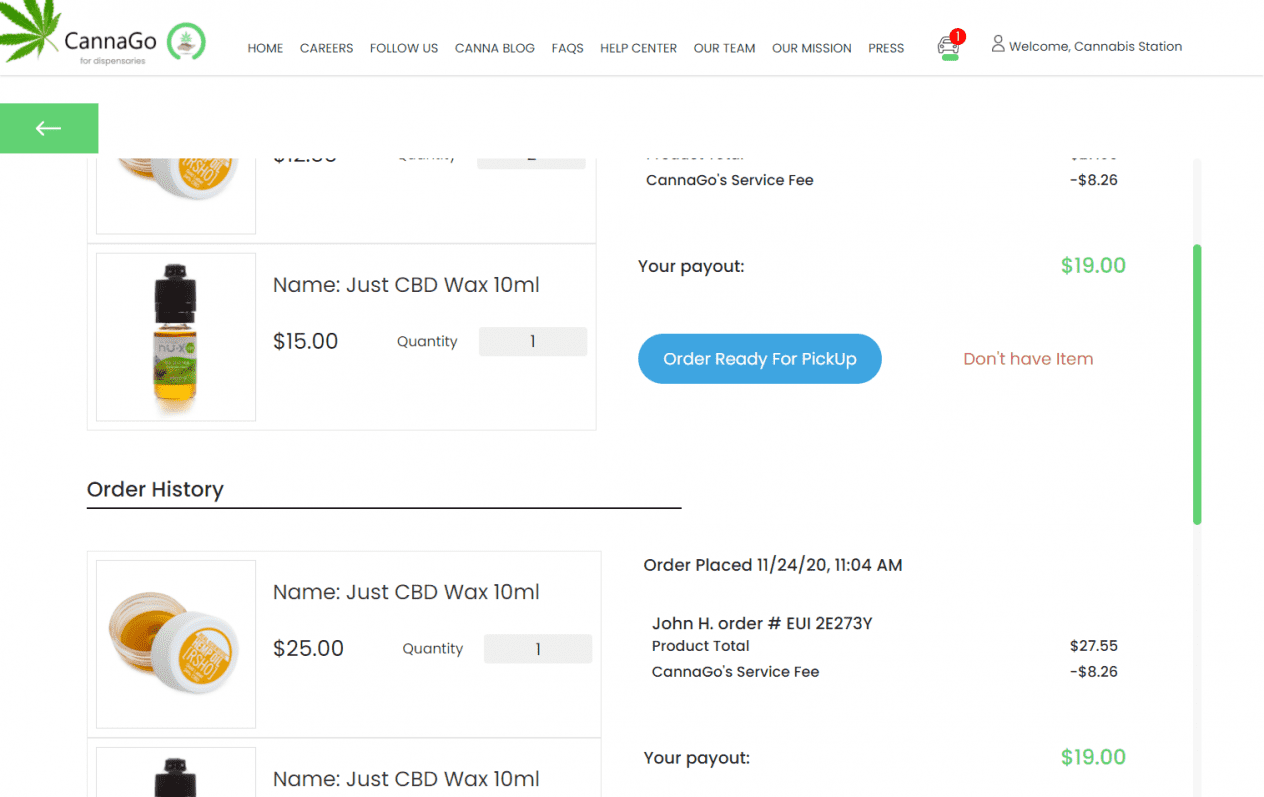Click Product Total label in Order History
The width and height of the screenshot is (1264, 797).
pyautogui.click(x=700, y=646)
